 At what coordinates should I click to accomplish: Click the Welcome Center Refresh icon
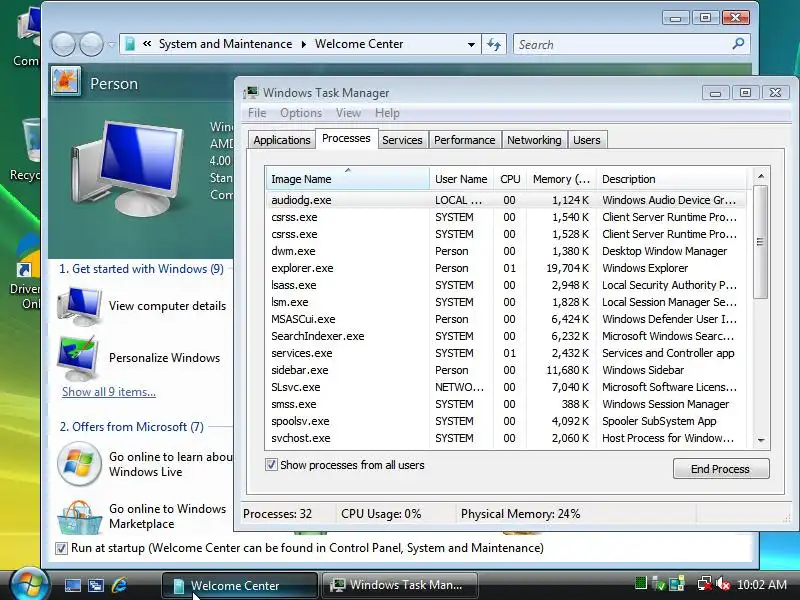click(x=493, y=44)
